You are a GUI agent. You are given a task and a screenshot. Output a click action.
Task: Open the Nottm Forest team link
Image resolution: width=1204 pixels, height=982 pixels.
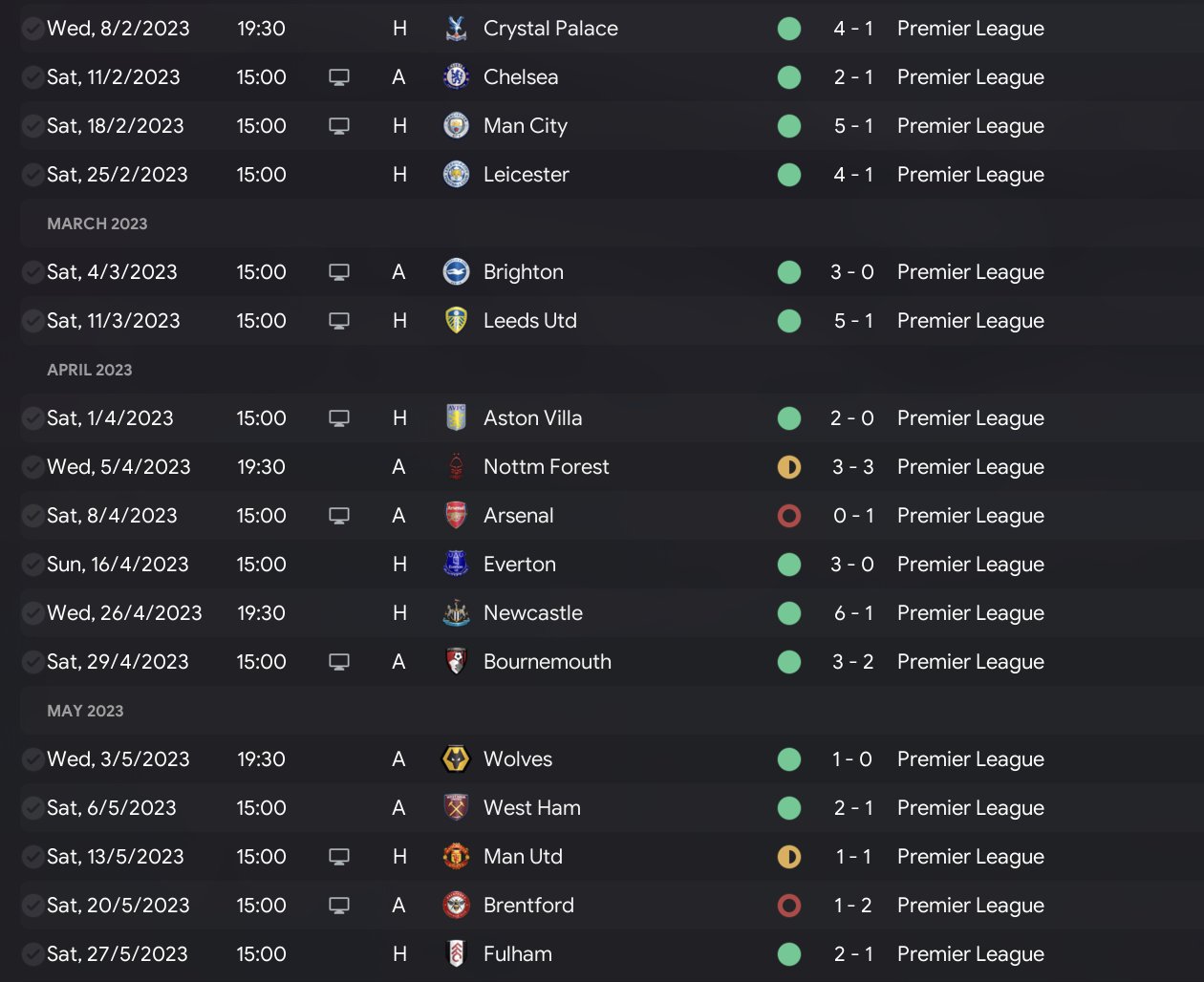546,467
